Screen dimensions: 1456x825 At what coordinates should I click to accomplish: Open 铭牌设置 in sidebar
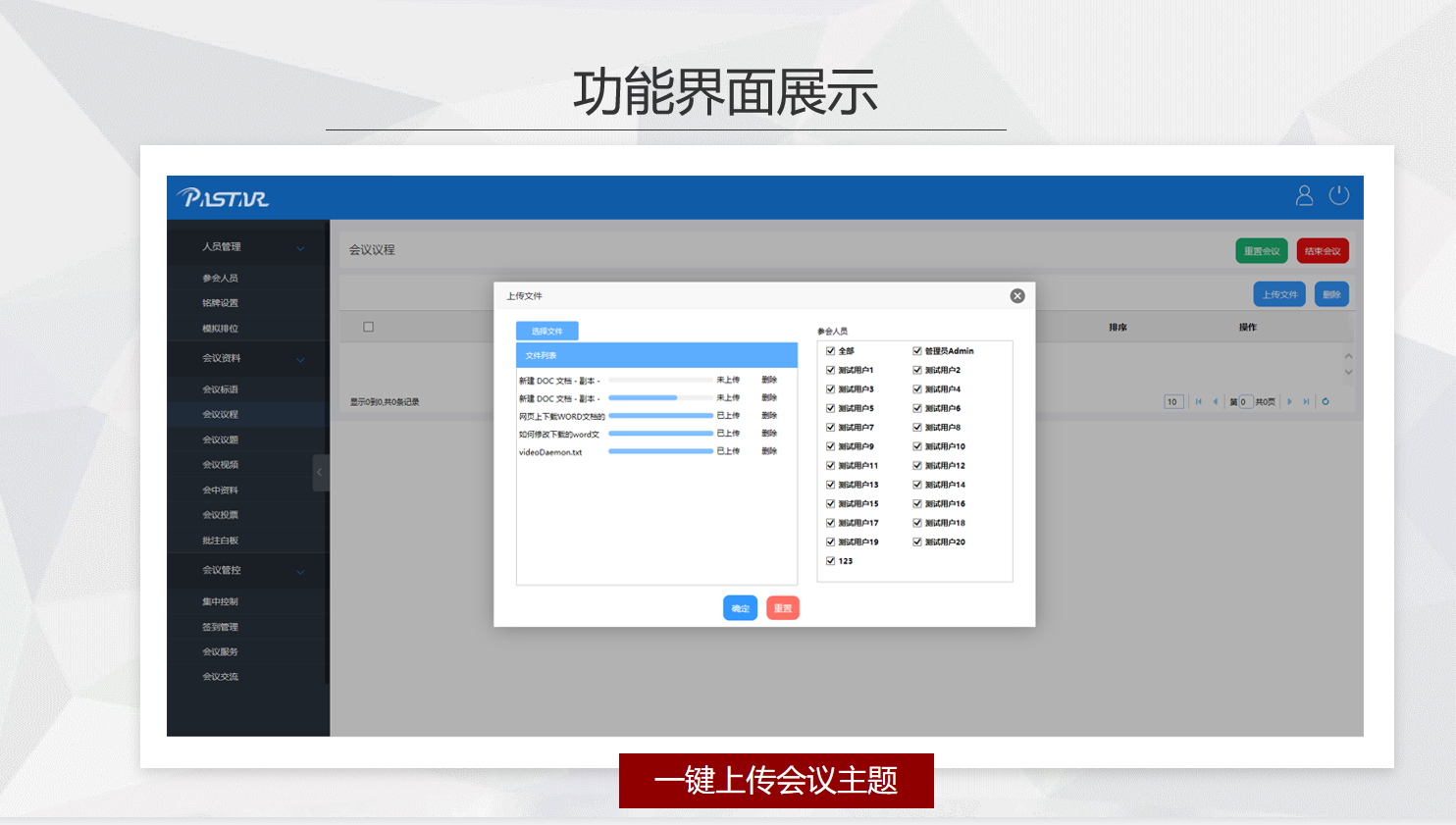[221, 303]
